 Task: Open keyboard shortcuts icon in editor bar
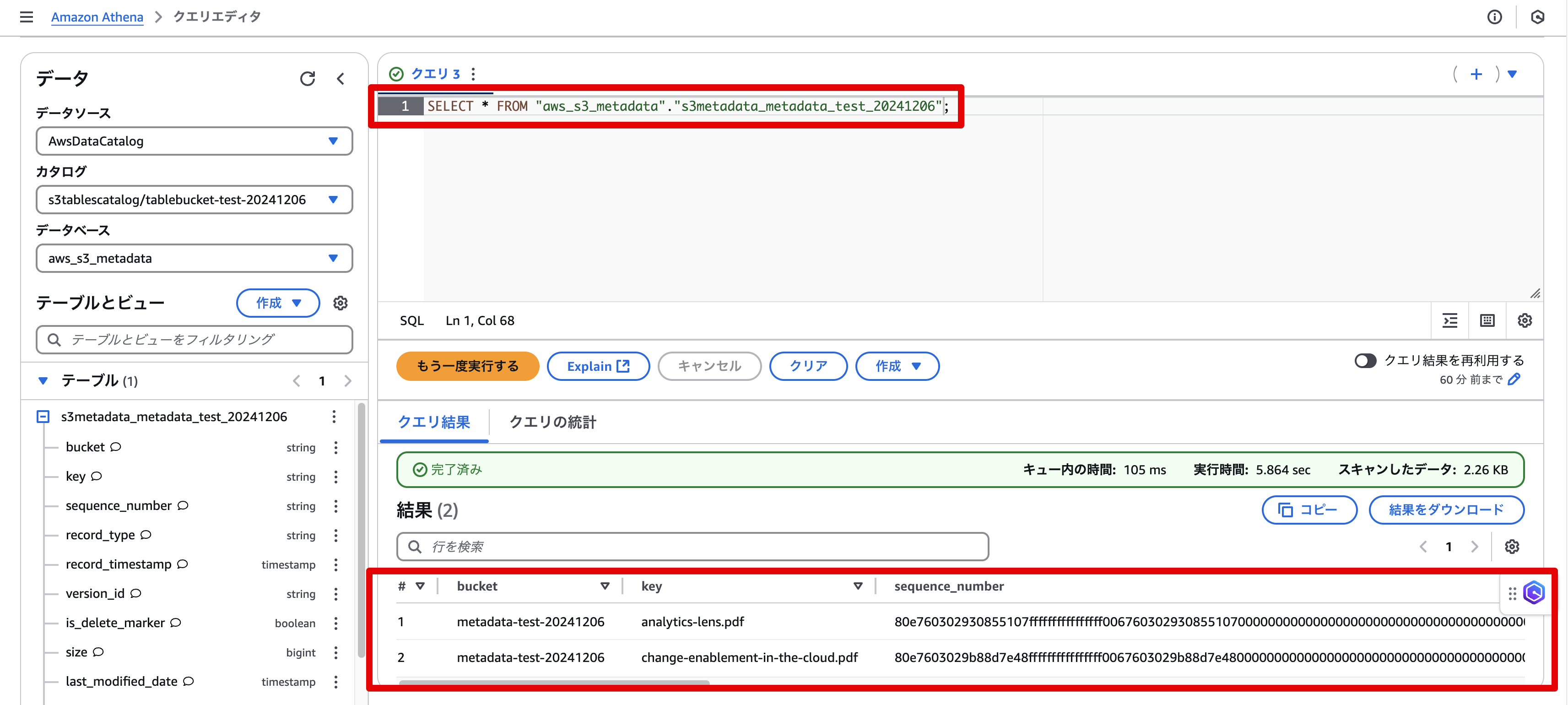(x=1487, y=321)
